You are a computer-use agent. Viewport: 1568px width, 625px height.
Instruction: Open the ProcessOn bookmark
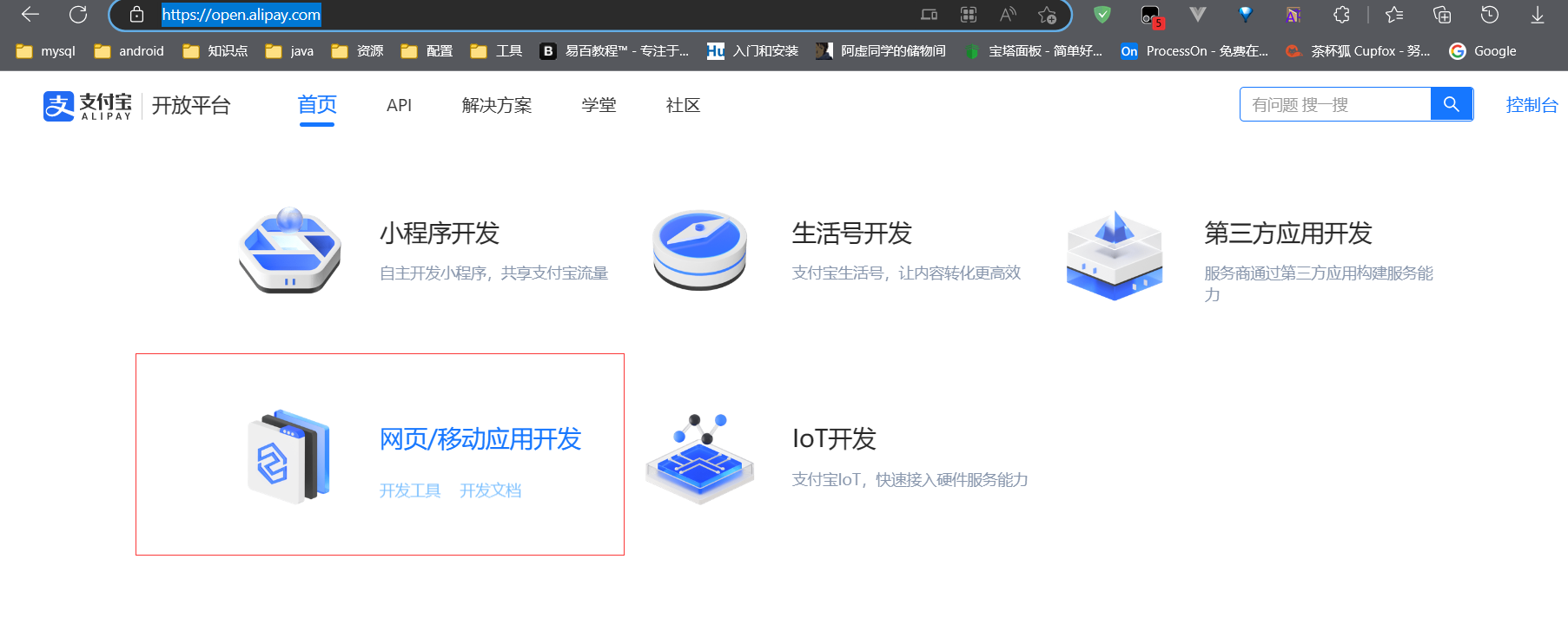click(x=1194, y=51)
